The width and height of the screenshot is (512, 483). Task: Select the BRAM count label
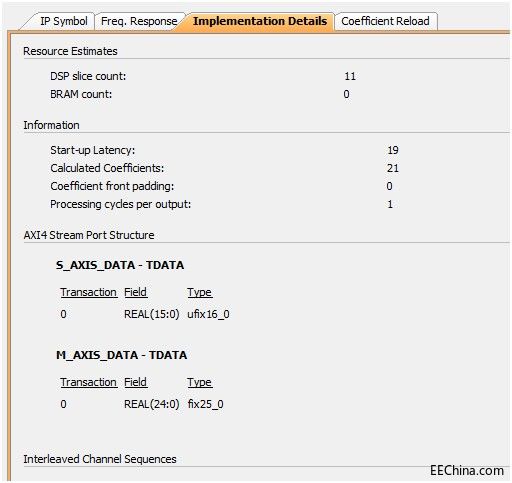[x=81, y=94]
